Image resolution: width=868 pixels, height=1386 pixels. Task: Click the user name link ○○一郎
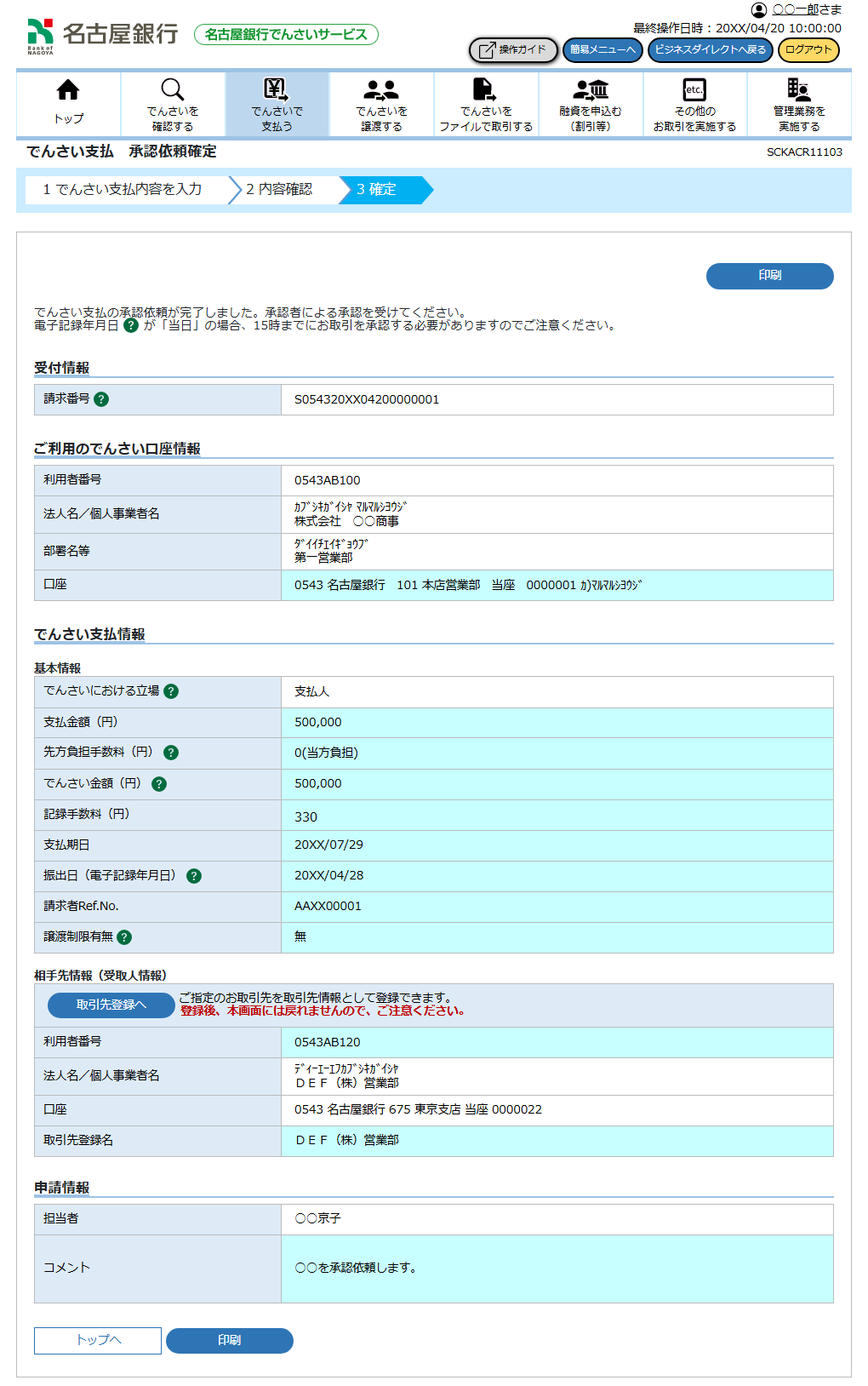click(795, 9)
